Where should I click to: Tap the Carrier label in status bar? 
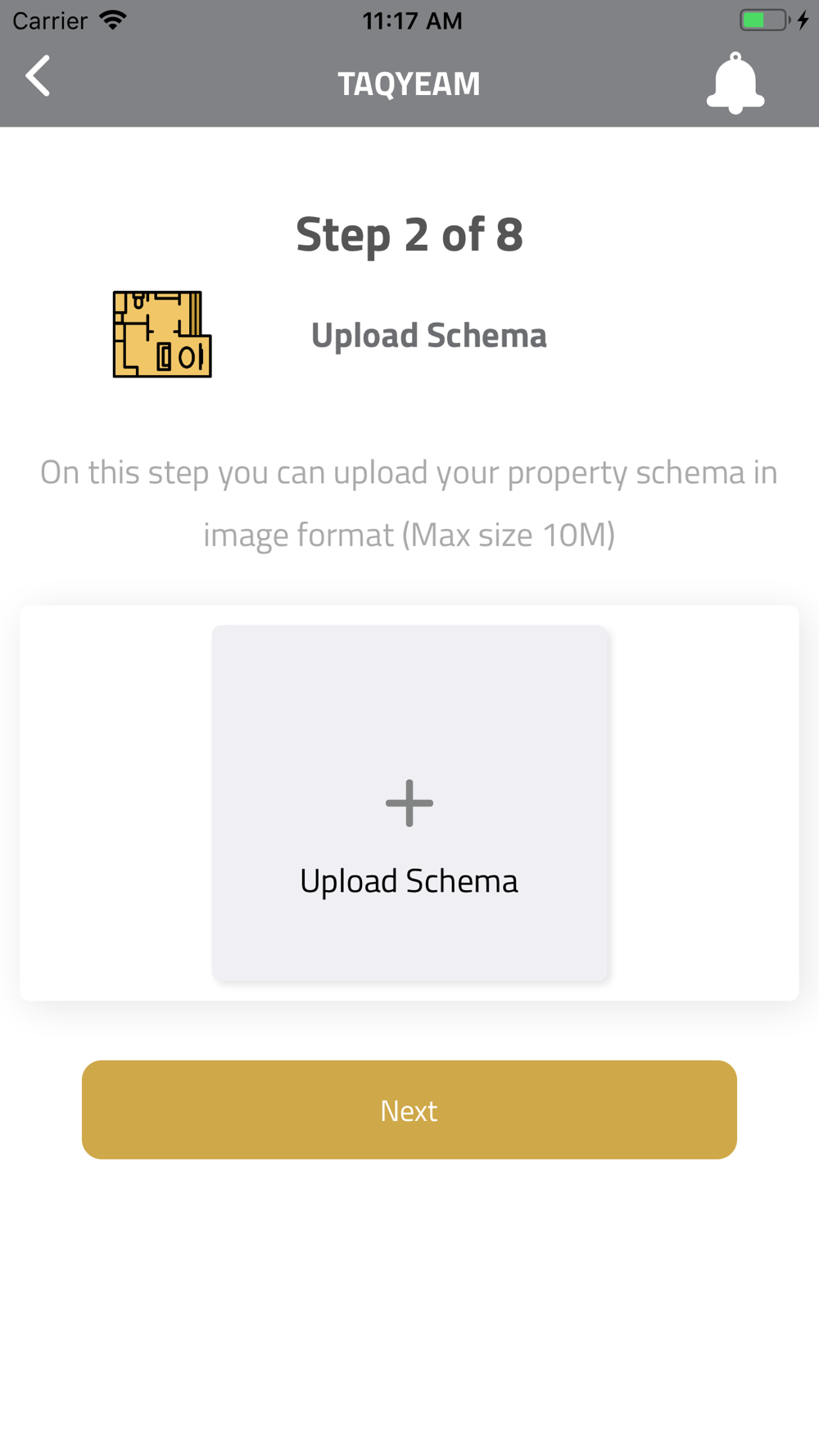coord(50,20)
